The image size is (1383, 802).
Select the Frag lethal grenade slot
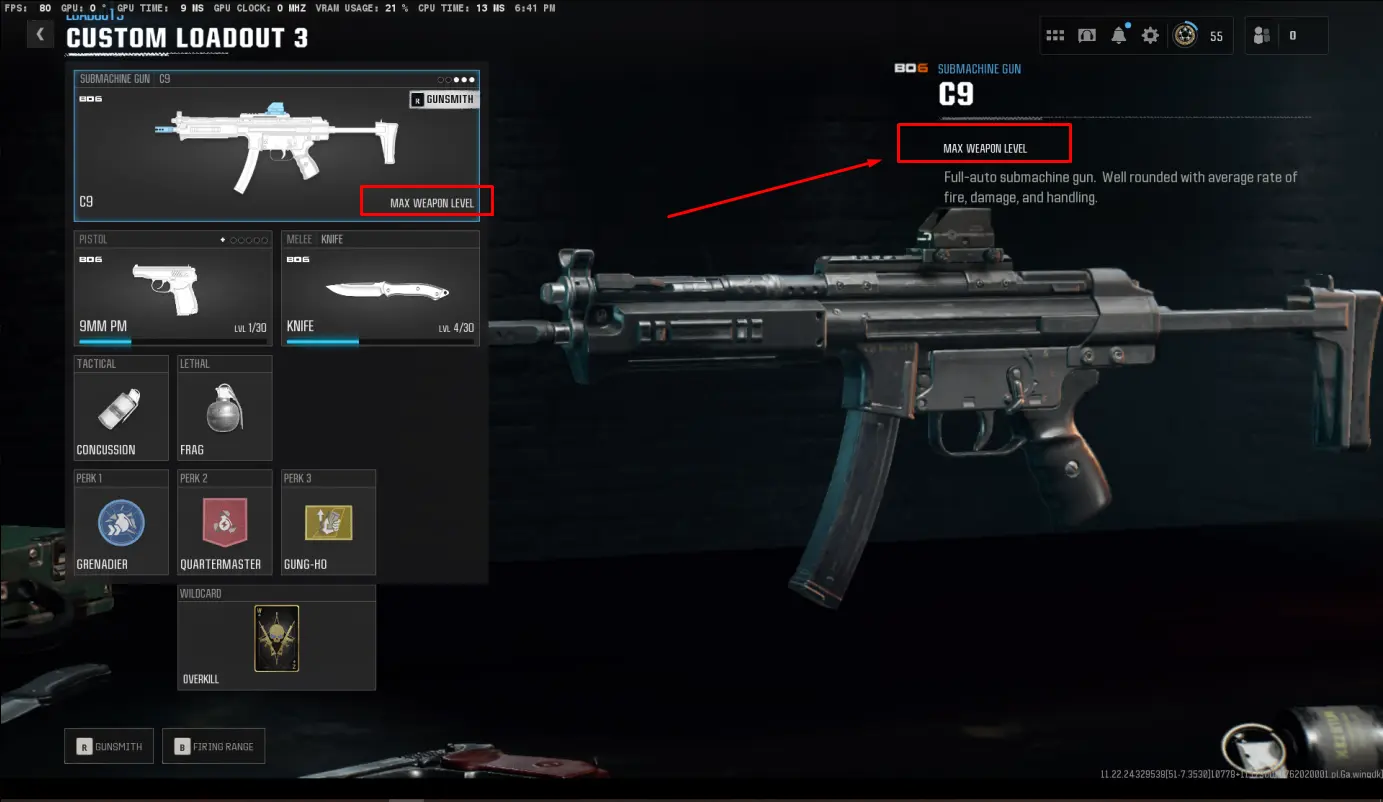[224, 407]
